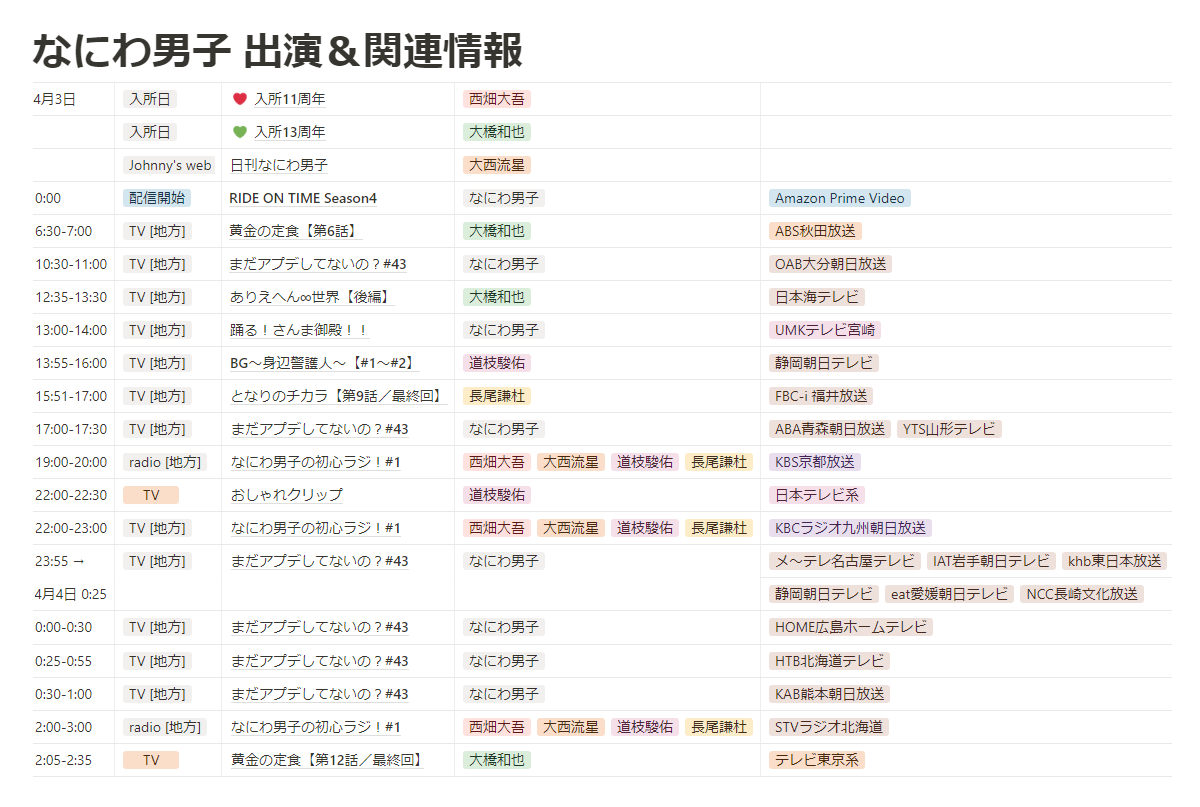
Task: Open となりのチカラ【第9話/最終回】 entry
Action: [336, 396]
